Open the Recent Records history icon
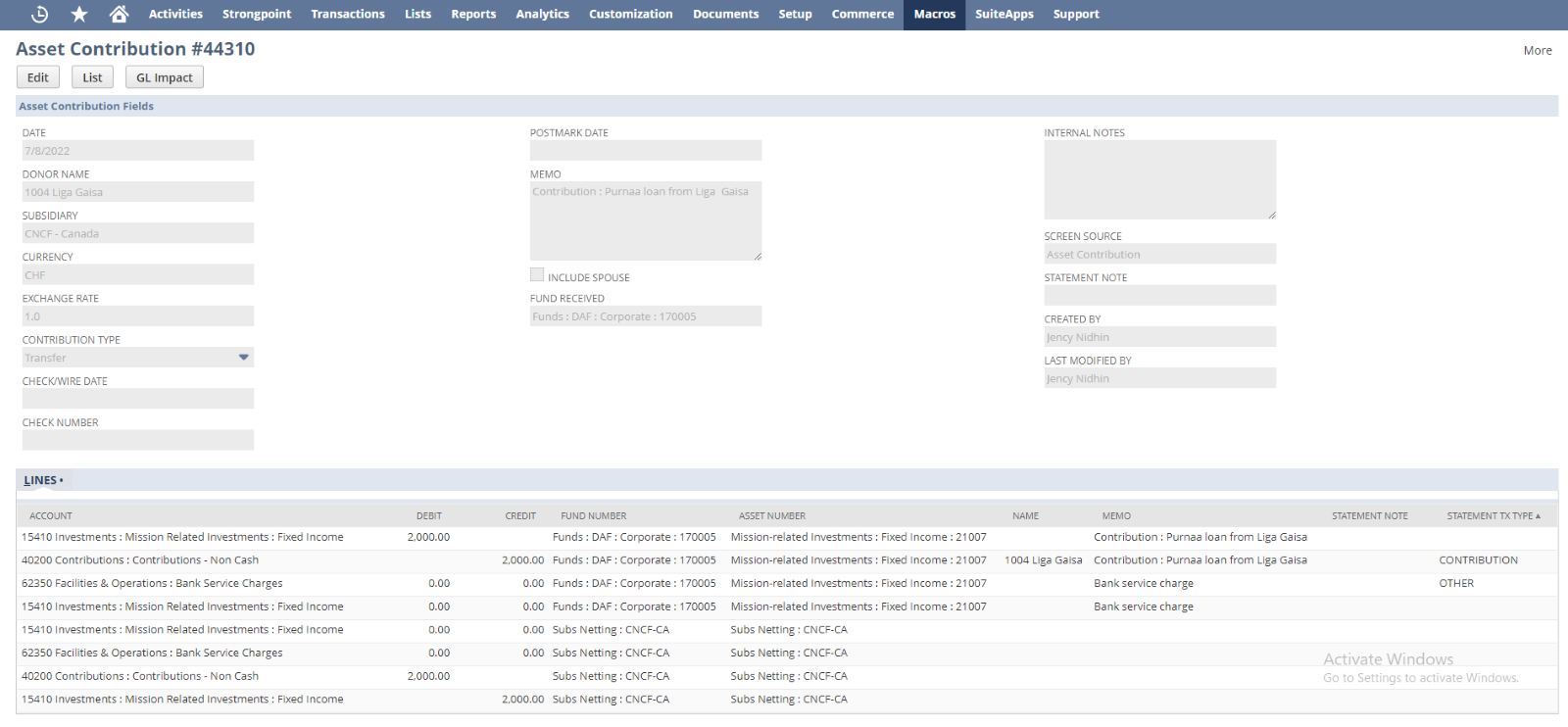1568x727 pixels. click(x=40, y=14)
